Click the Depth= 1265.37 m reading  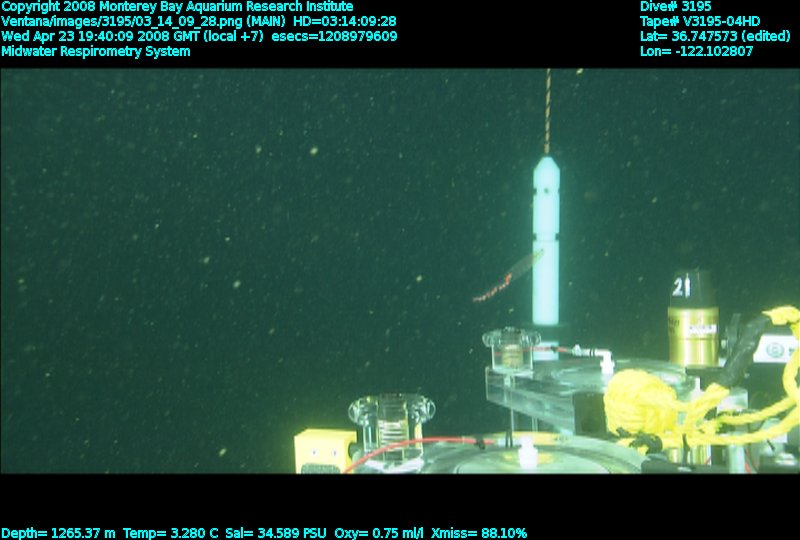tap(59, 533)
